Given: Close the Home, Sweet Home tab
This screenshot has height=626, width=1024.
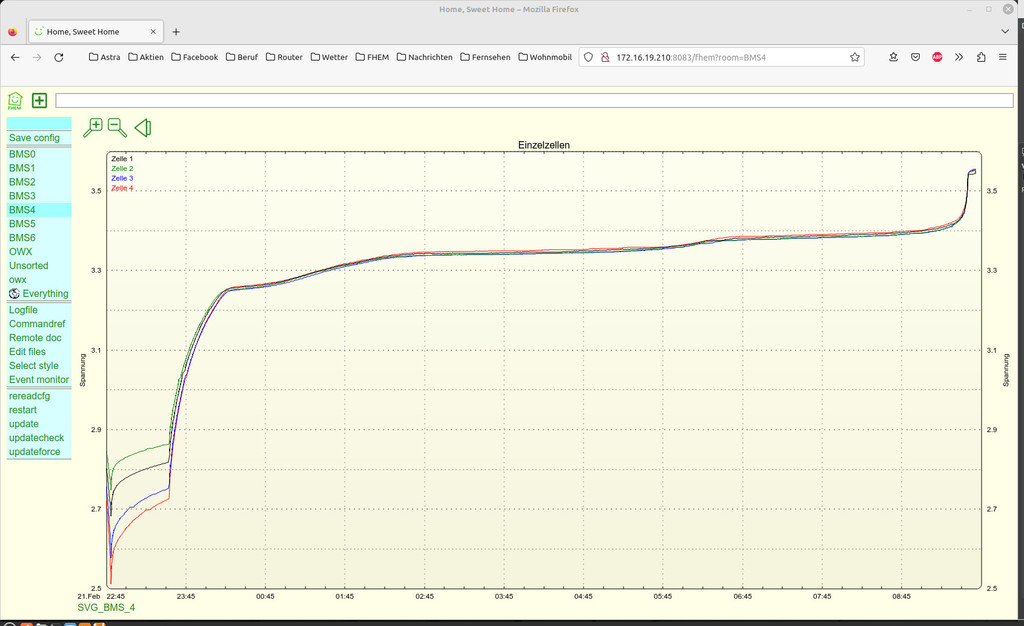Looking at the screenshot, I should click(153, 31).
